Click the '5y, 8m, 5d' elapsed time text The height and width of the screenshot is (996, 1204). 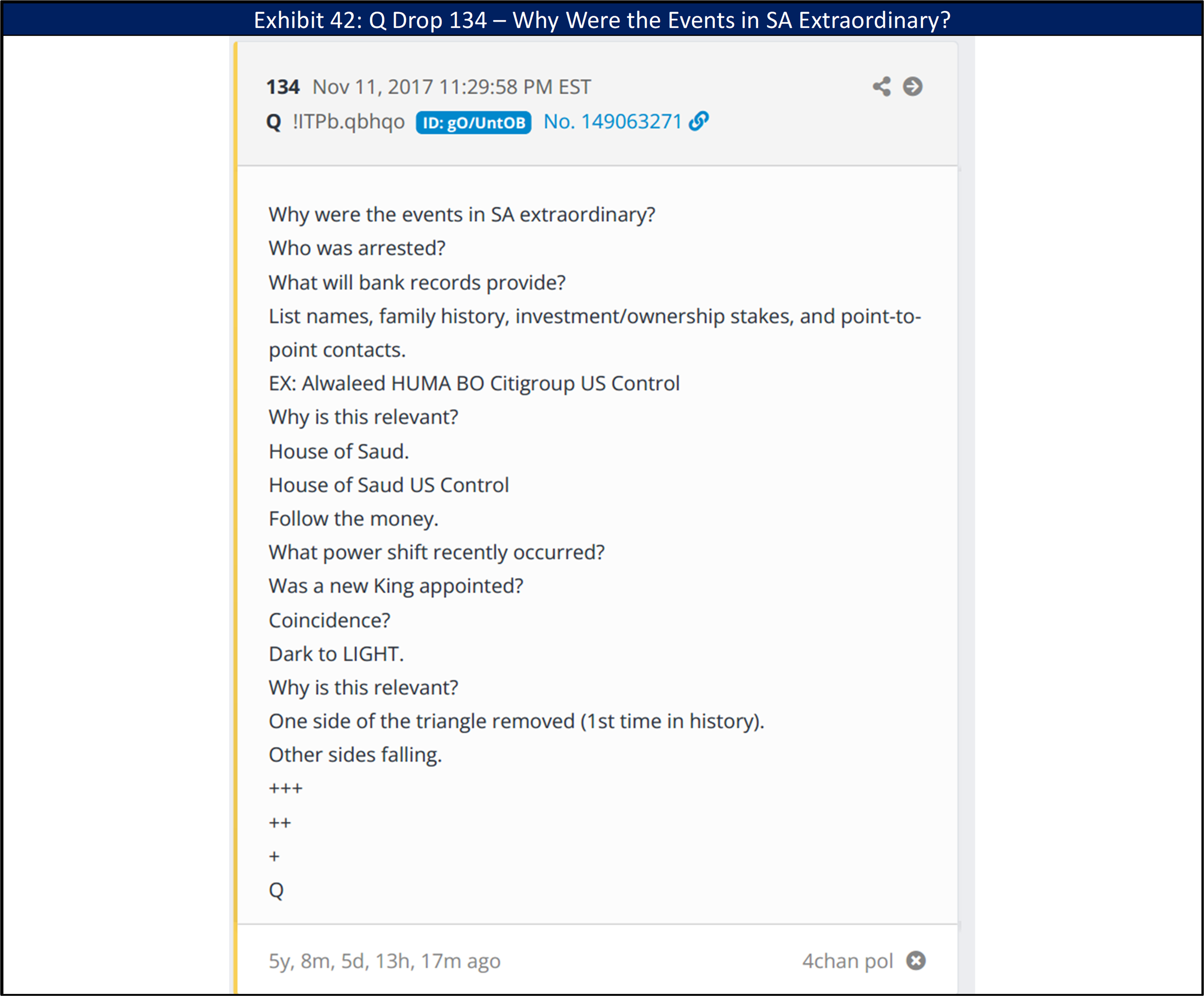[x=384, y=961]
